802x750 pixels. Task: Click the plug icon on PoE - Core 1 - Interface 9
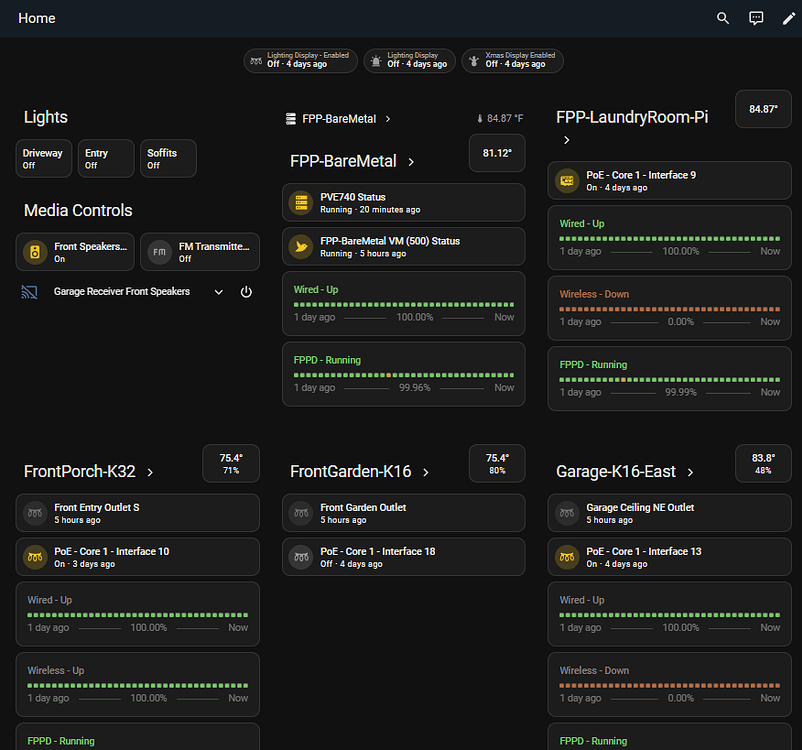point(566,180)
